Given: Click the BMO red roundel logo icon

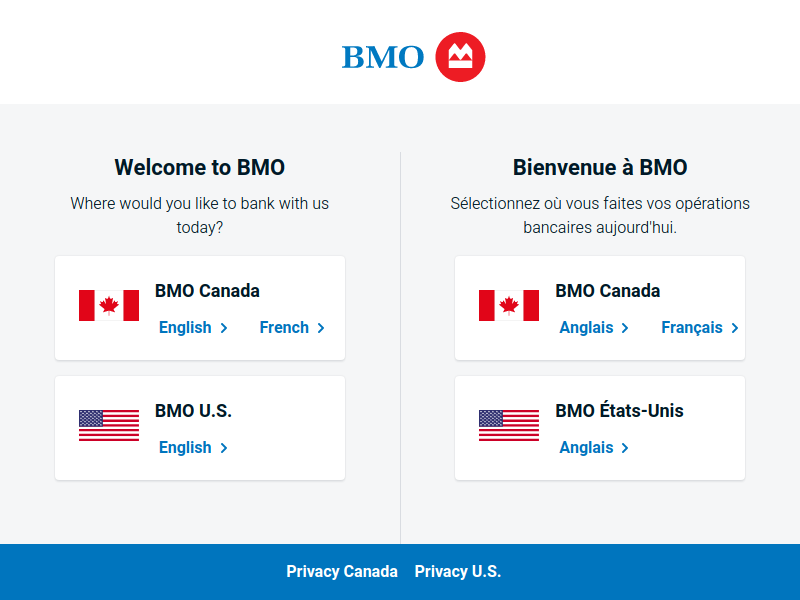Looking at the screenshot, I should (x=460, y=57).
